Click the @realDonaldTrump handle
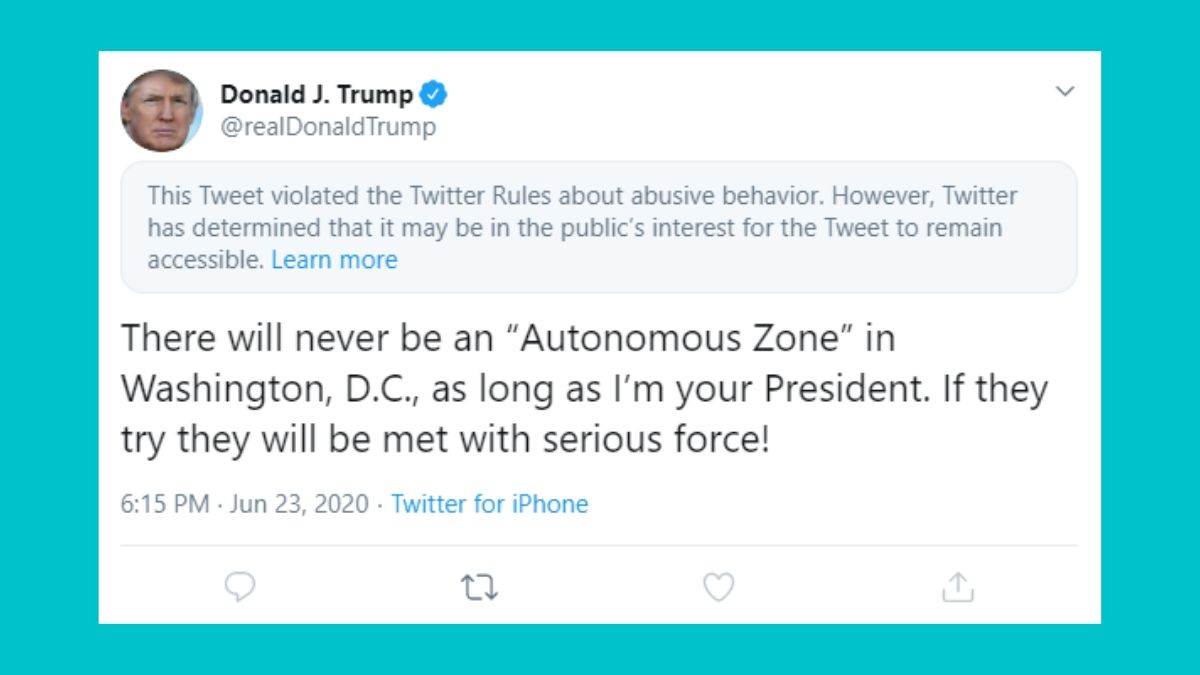 tap(330, 127)
